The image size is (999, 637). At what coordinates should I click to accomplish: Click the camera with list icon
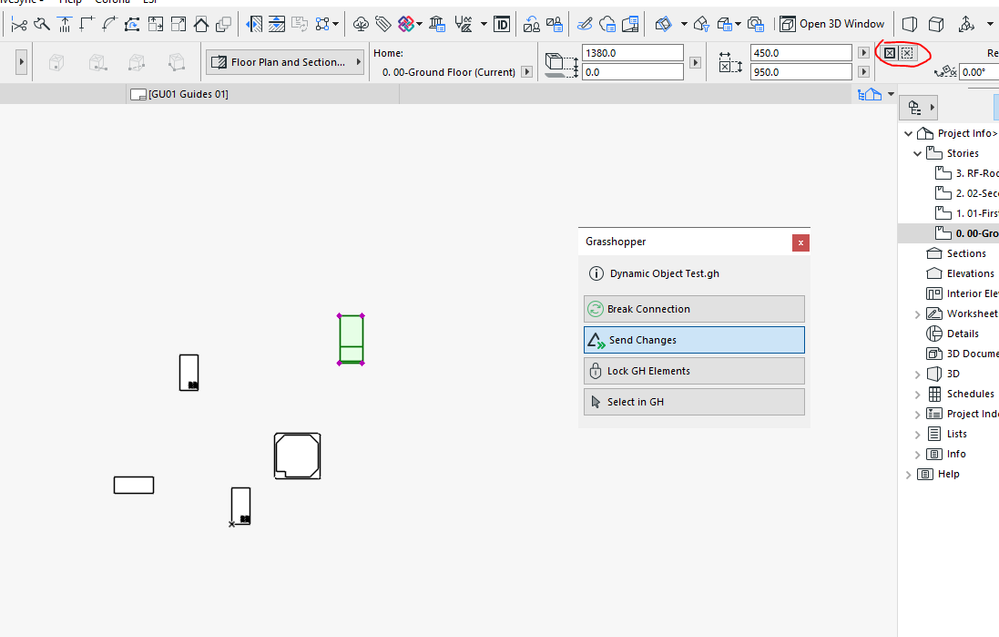click(756, 25)
